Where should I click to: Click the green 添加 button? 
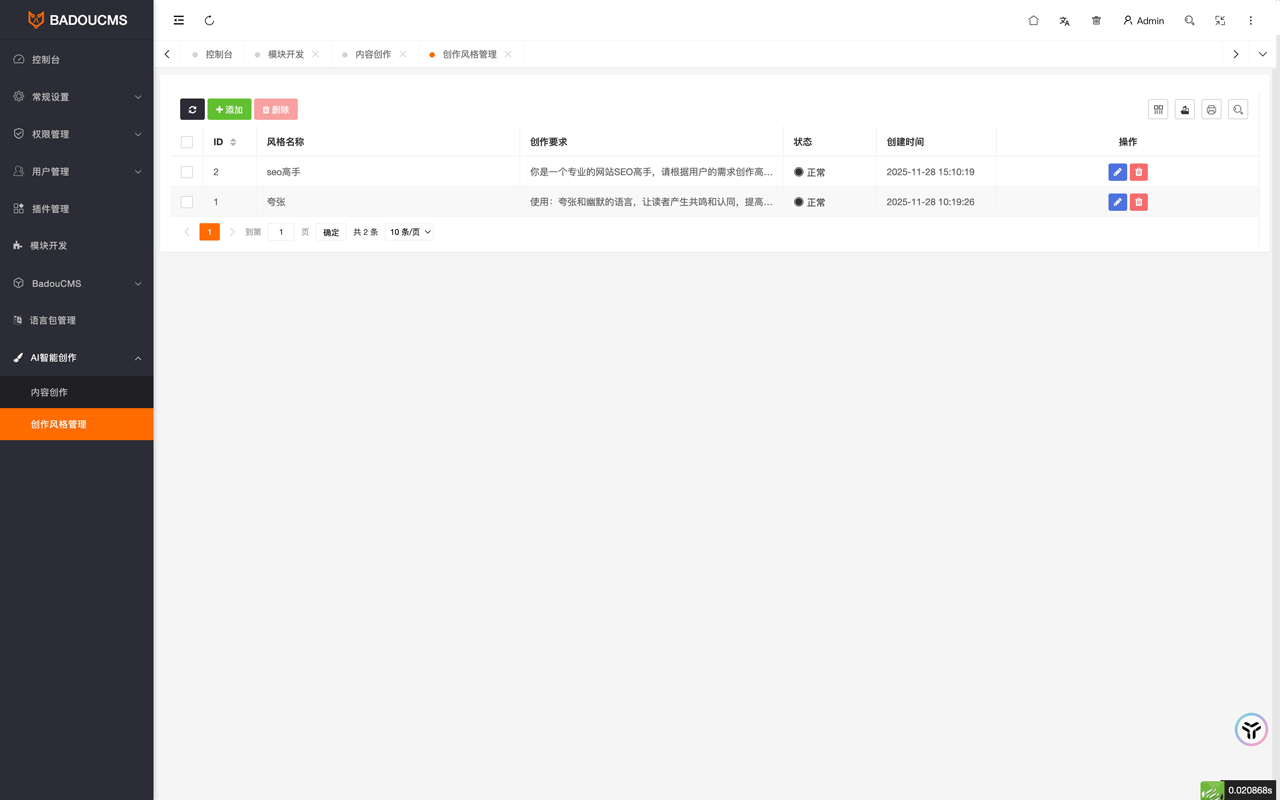[x=229, y=109]
